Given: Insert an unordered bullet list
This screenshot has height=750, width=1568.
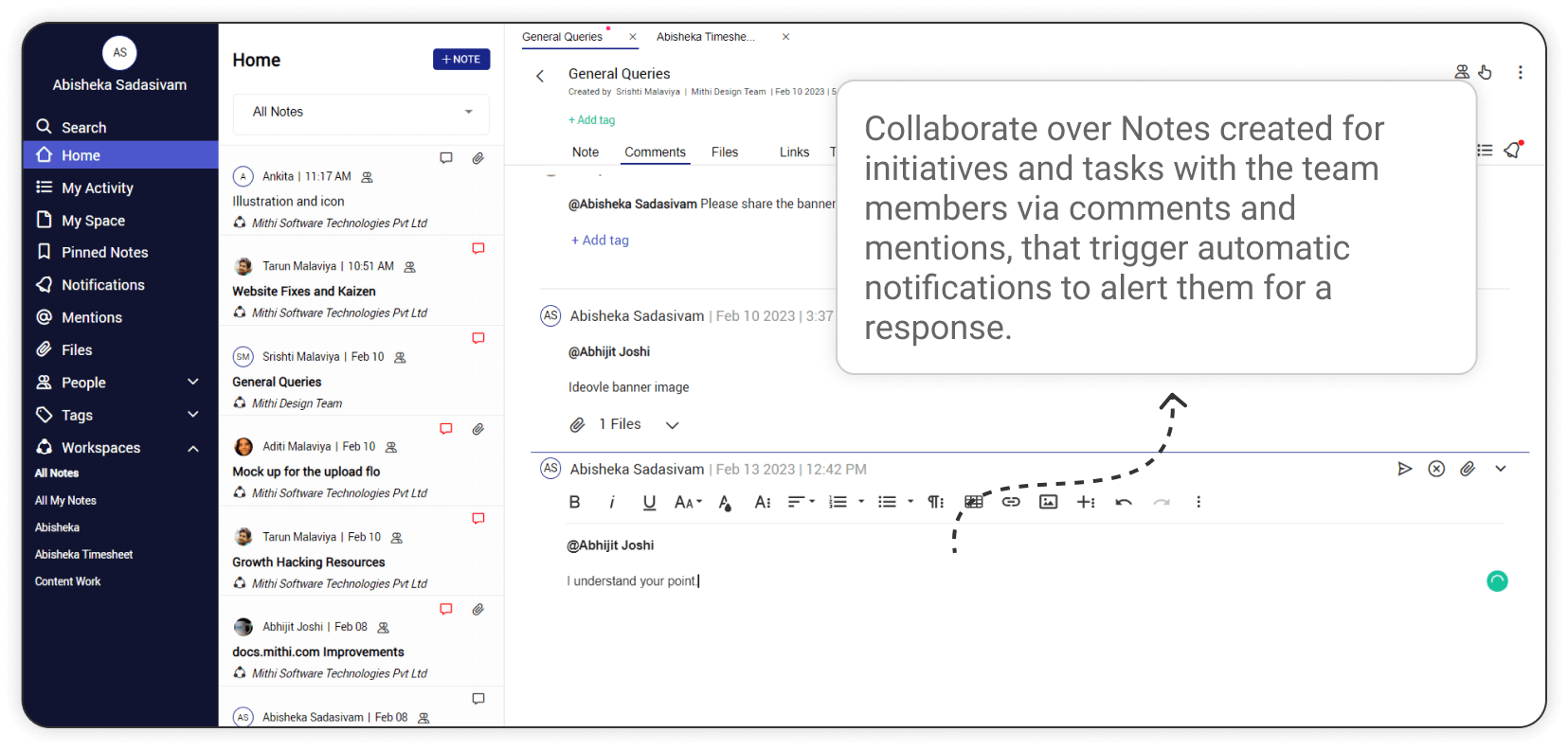Looking at the screenshot, I should (x=887, y=502).
